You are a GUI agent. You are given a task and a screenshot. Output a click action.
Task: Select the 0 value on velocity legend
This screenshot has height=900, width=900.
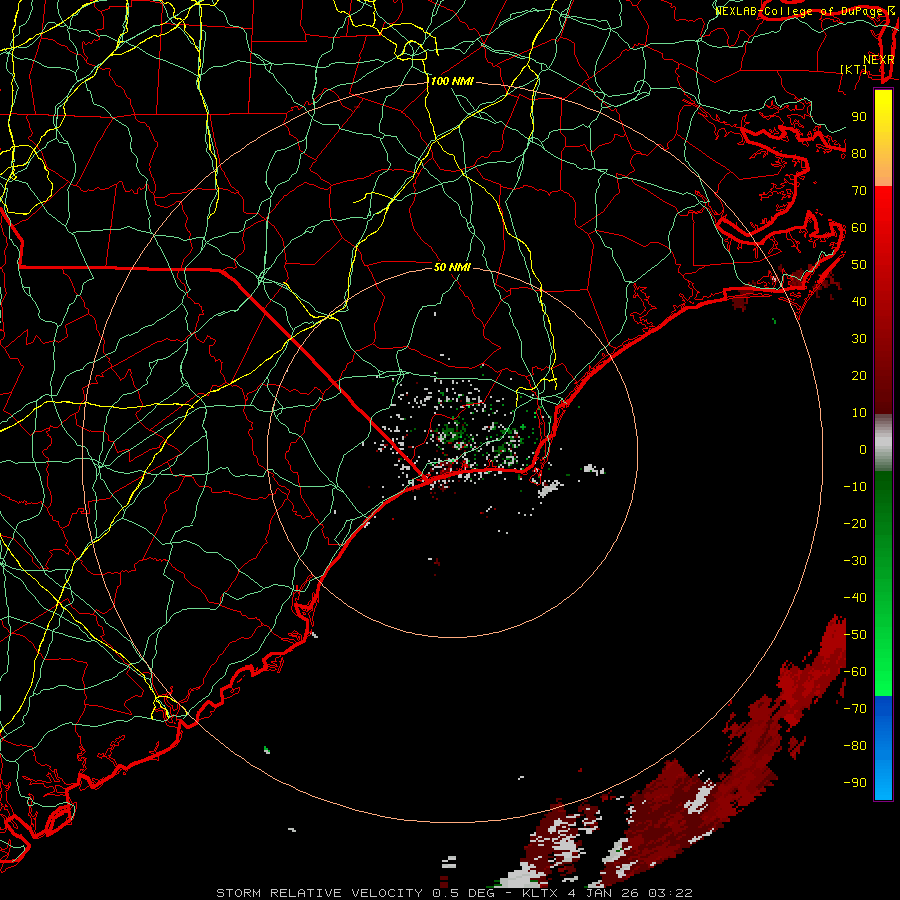(x=863, y=450)
